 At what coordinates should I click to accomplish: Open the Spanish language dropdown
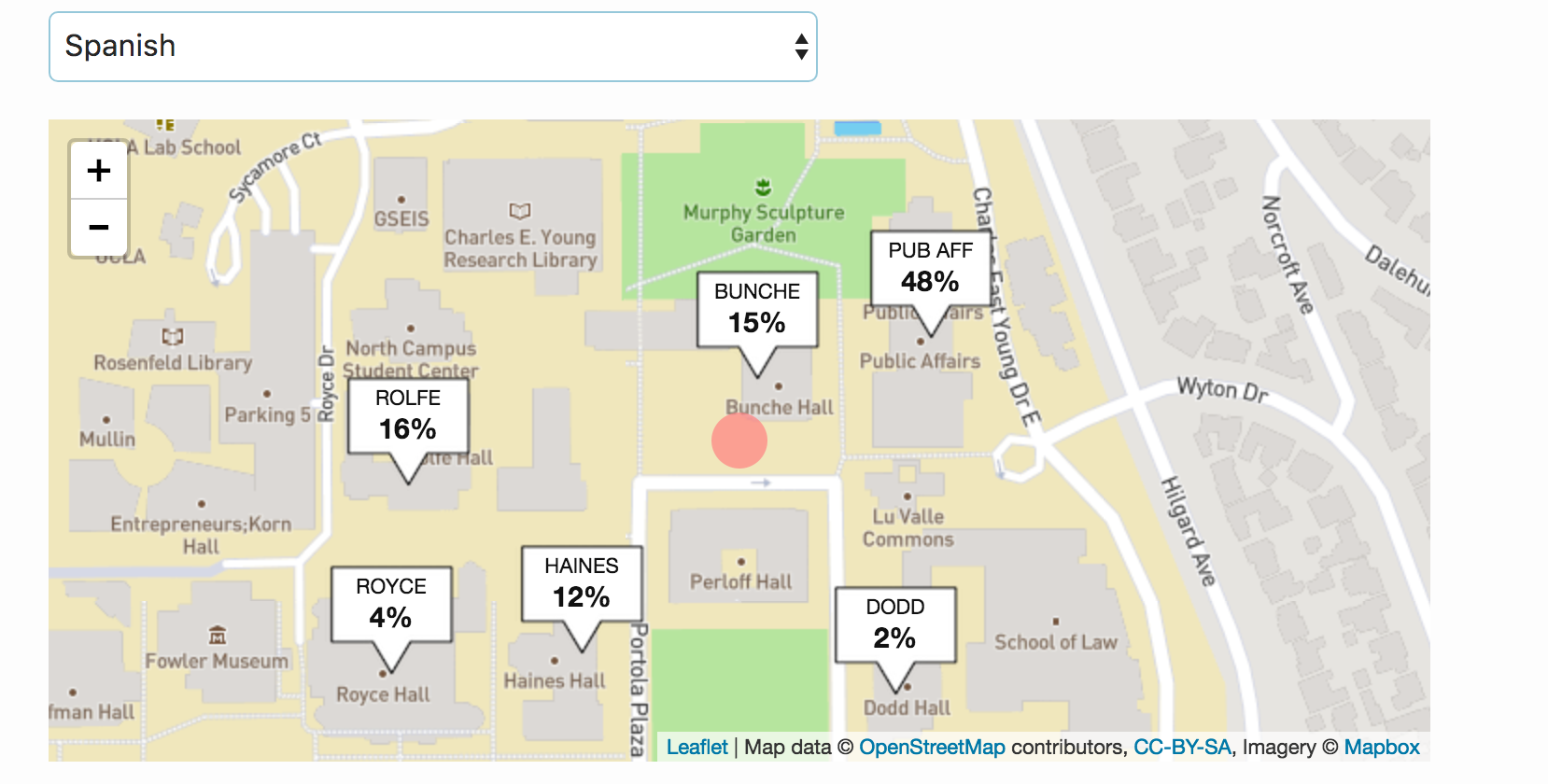pyautogui.click(x=432, y=47)
